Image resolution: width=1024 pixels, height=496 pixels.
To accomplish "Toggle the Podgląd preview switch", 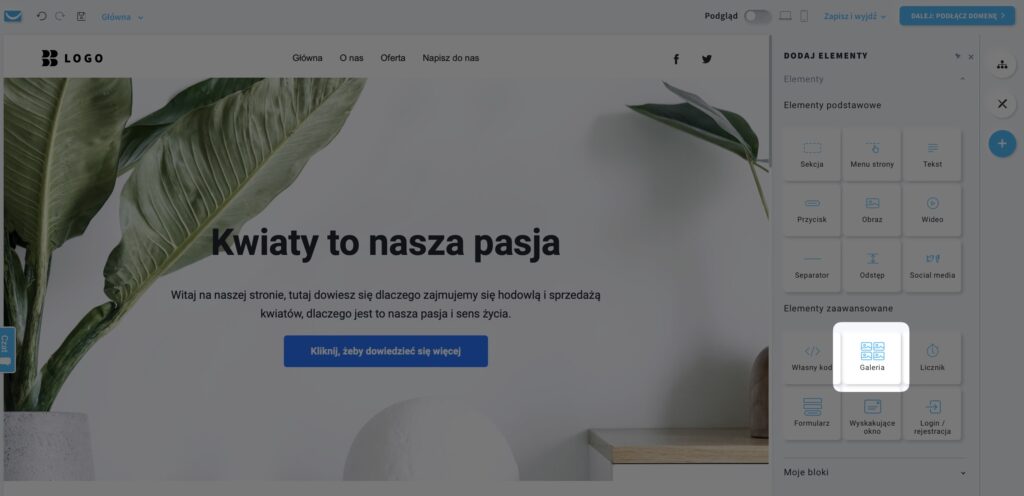I will (758, 16).
